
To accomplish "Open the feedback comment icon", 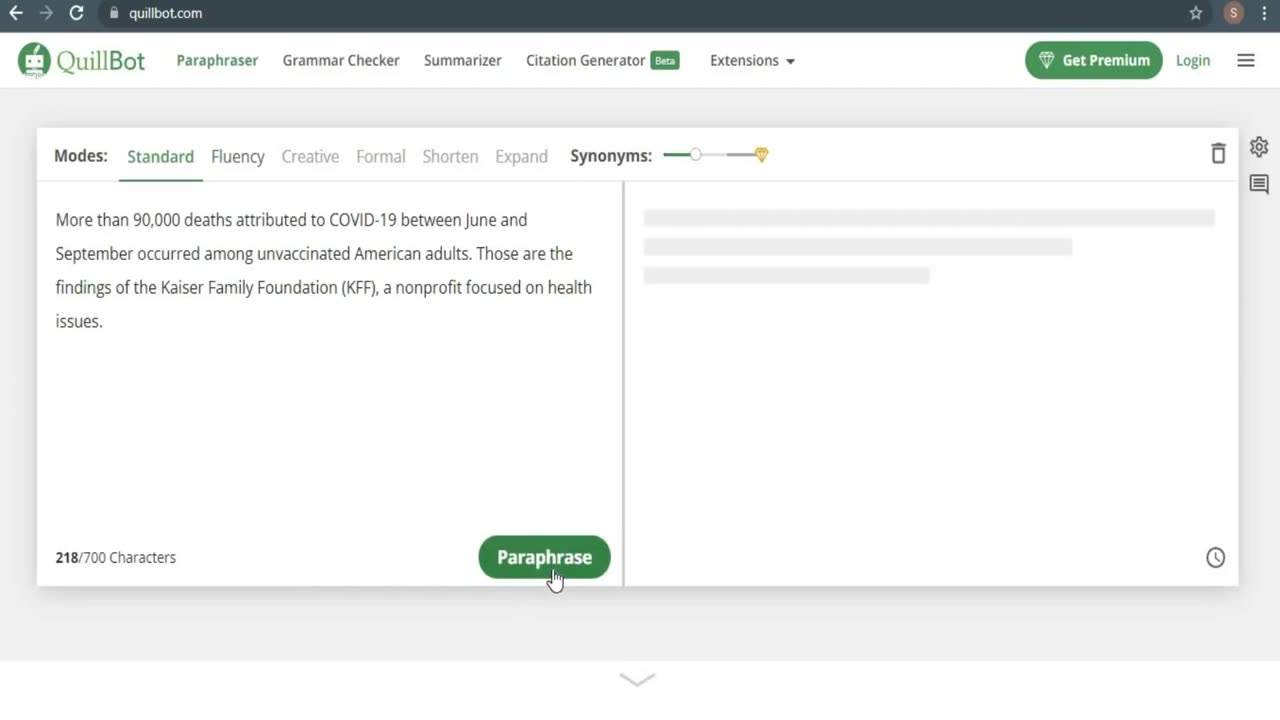I will [1259, 184].
